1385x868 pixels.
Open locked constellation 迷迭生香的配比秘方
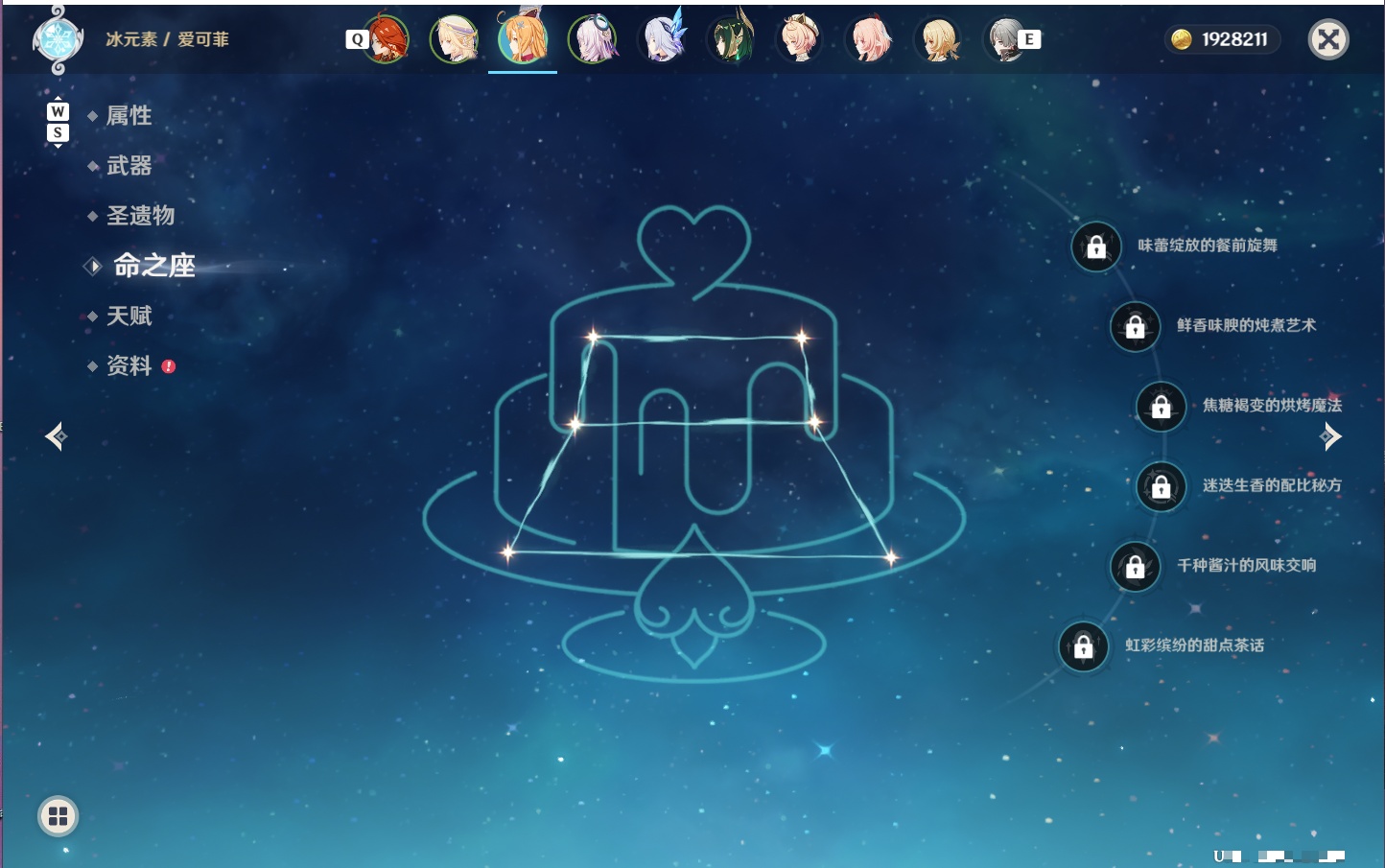coord(1161,486)
